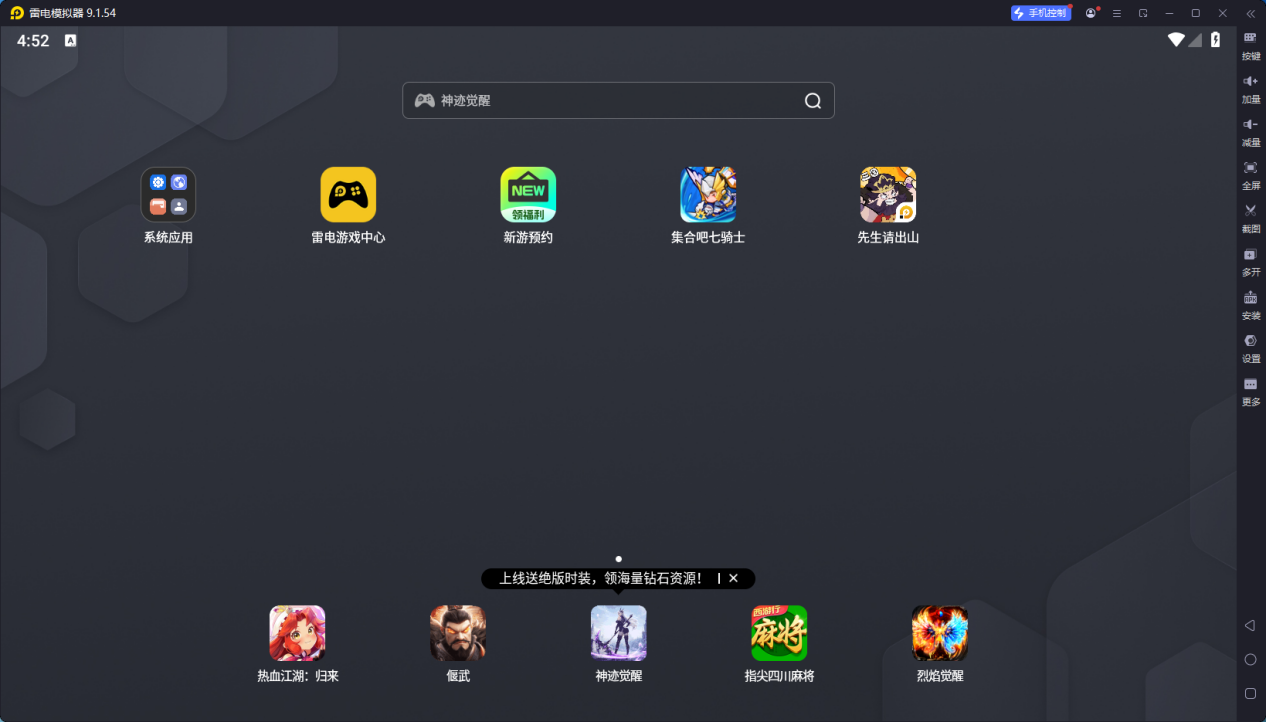This screenshot has width=1266, height=722.
Task: Click the keyboard input indicator A icon
Action: click(x=70, y=41)
